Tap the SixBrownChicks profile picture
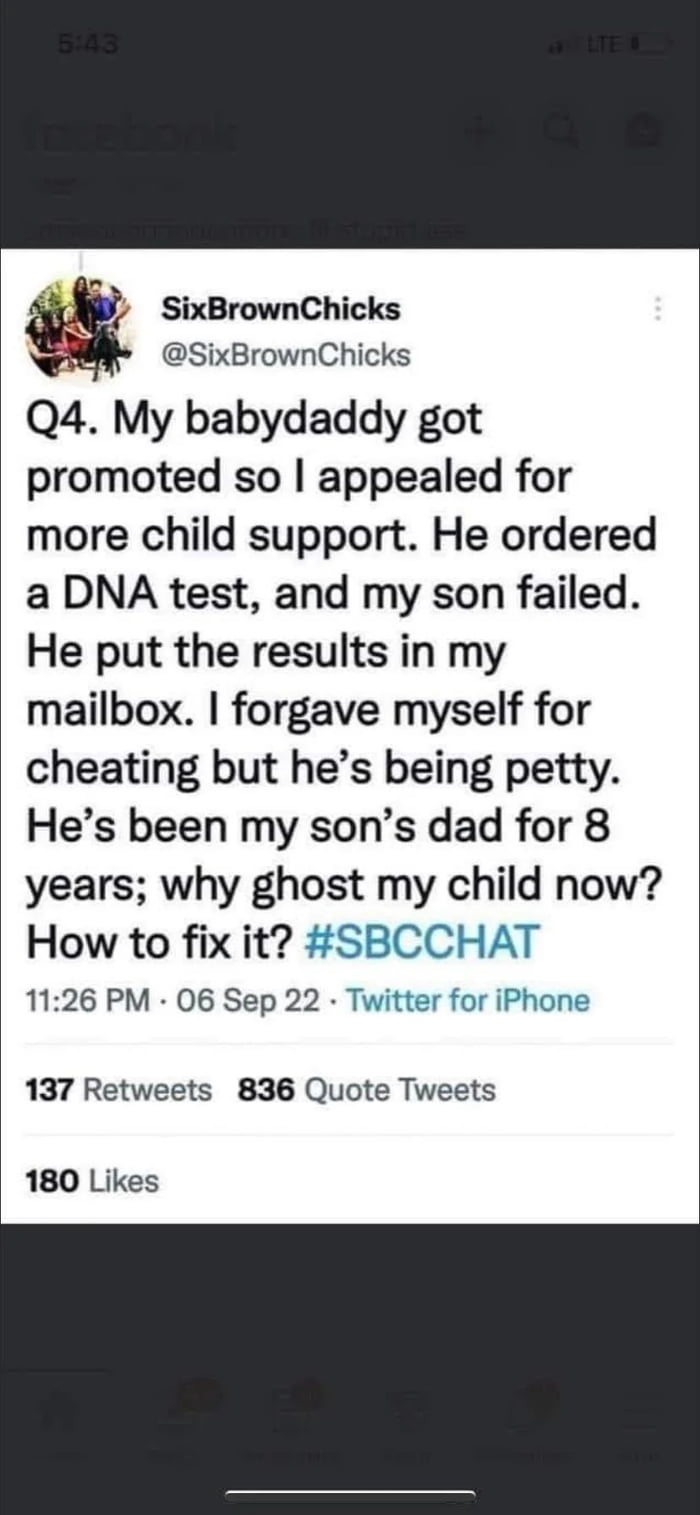This screenshot has width=700, height=1515. [80, 325]
